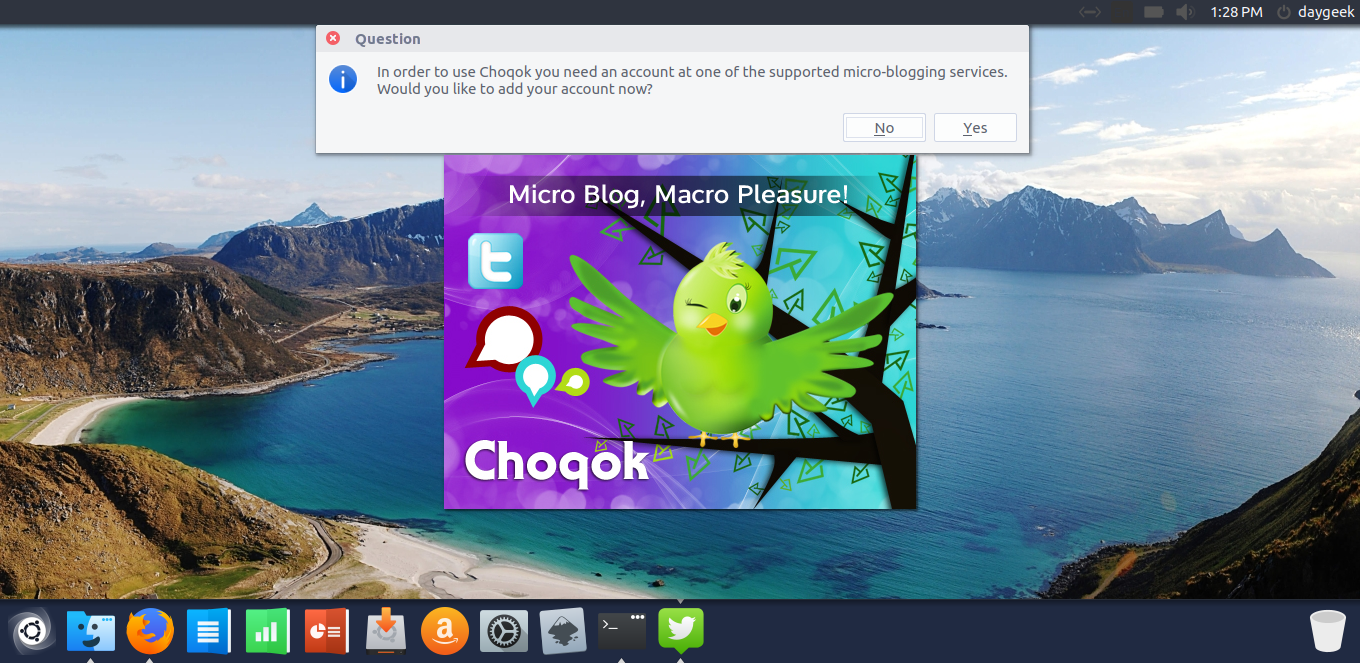This screenshot has width=1360, height=663.
Task: Open Amazon from the dock
Action: tap(444, 631)
